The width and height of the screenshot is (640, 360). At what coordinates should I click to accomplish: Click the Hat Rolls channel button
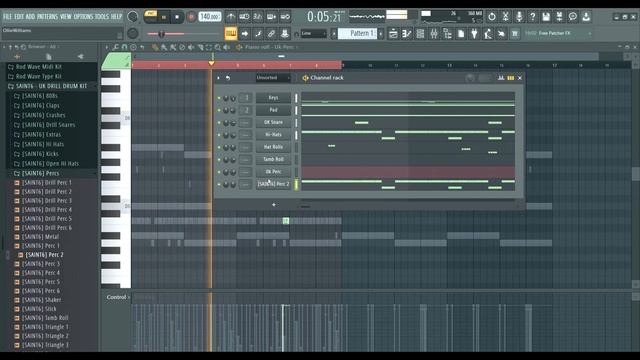click(273, 147)
